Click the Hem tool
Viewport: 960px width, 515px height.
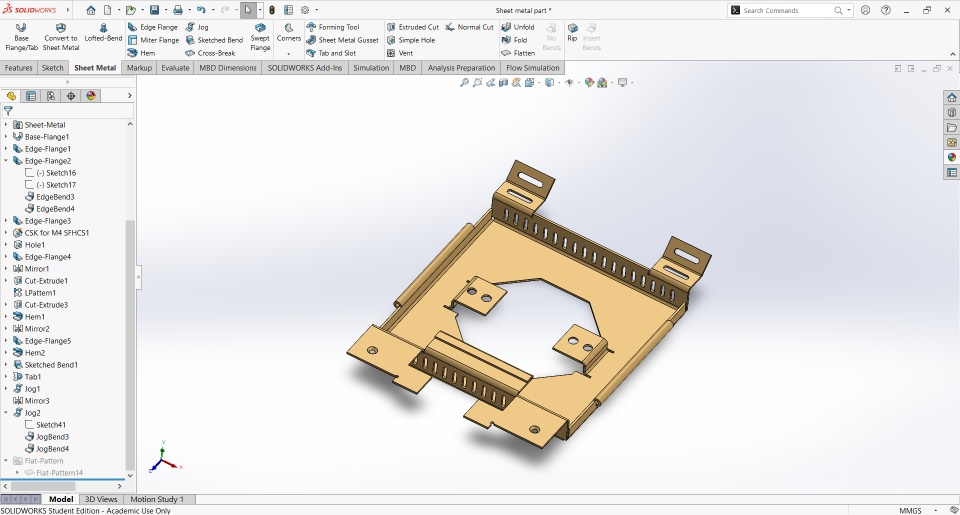[141, 53]
